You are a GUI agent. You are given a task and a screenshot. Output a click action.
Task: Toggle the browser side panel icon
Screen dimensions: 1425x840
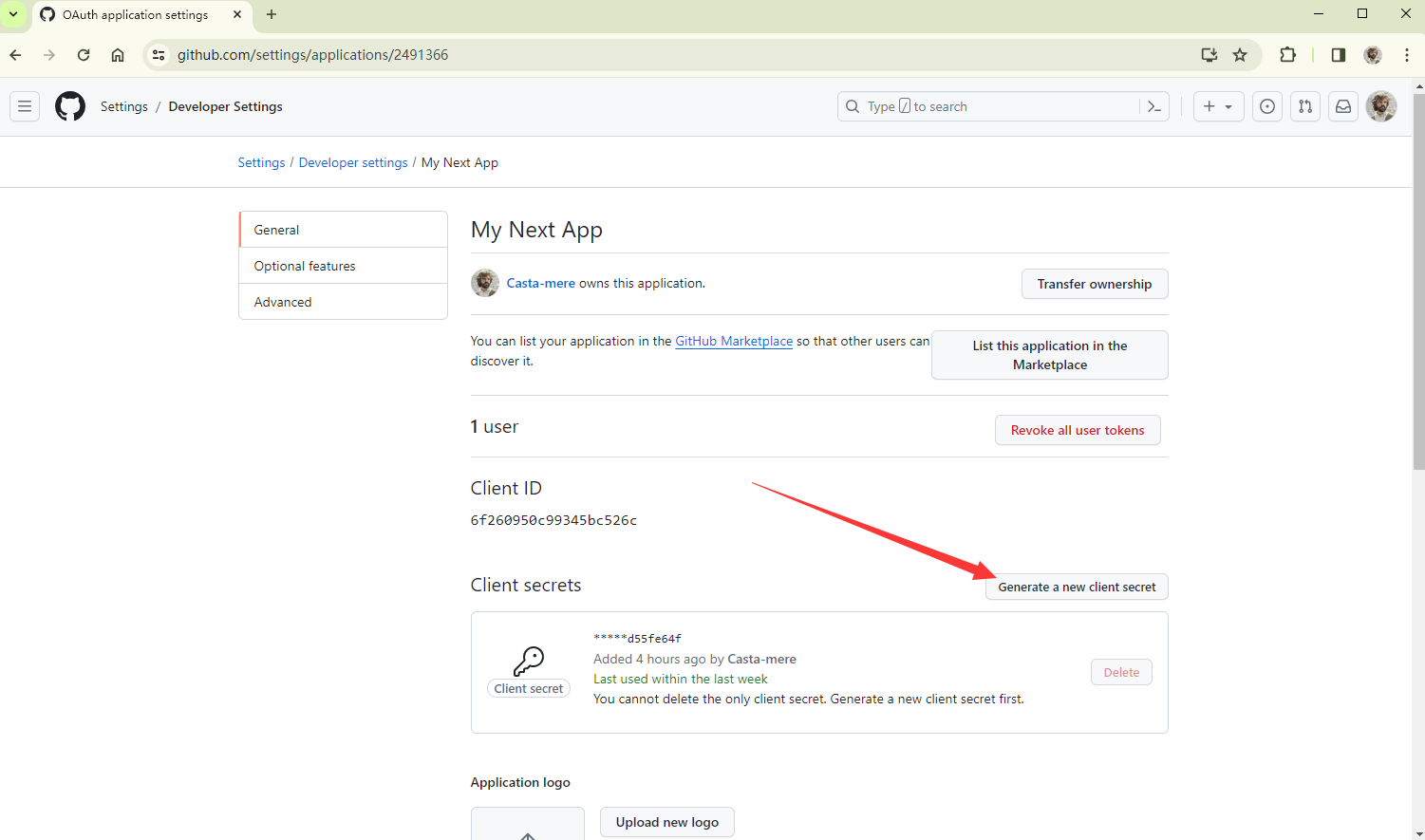point(1339,55)
